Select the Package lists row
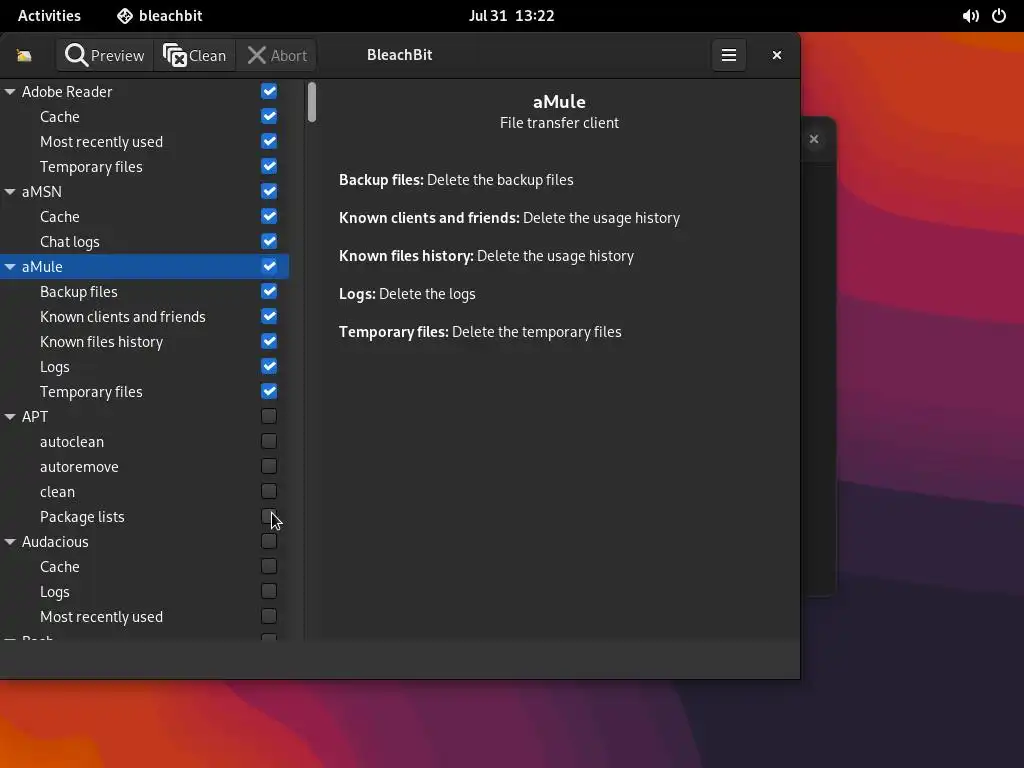The height and width of the screenshot is (768, 1024). point(144,517)
